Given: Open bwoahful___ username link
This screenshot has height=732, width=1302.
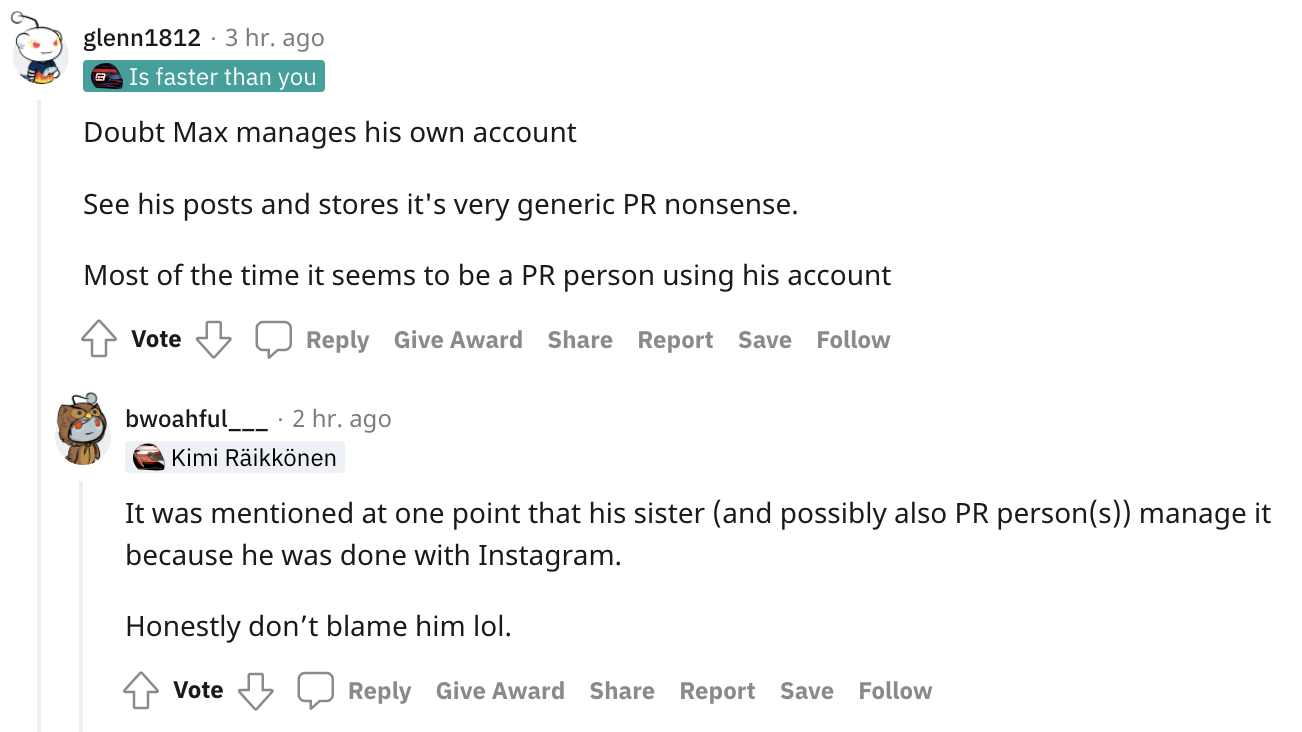Looking at the screenshot, I should click(196, 418).
